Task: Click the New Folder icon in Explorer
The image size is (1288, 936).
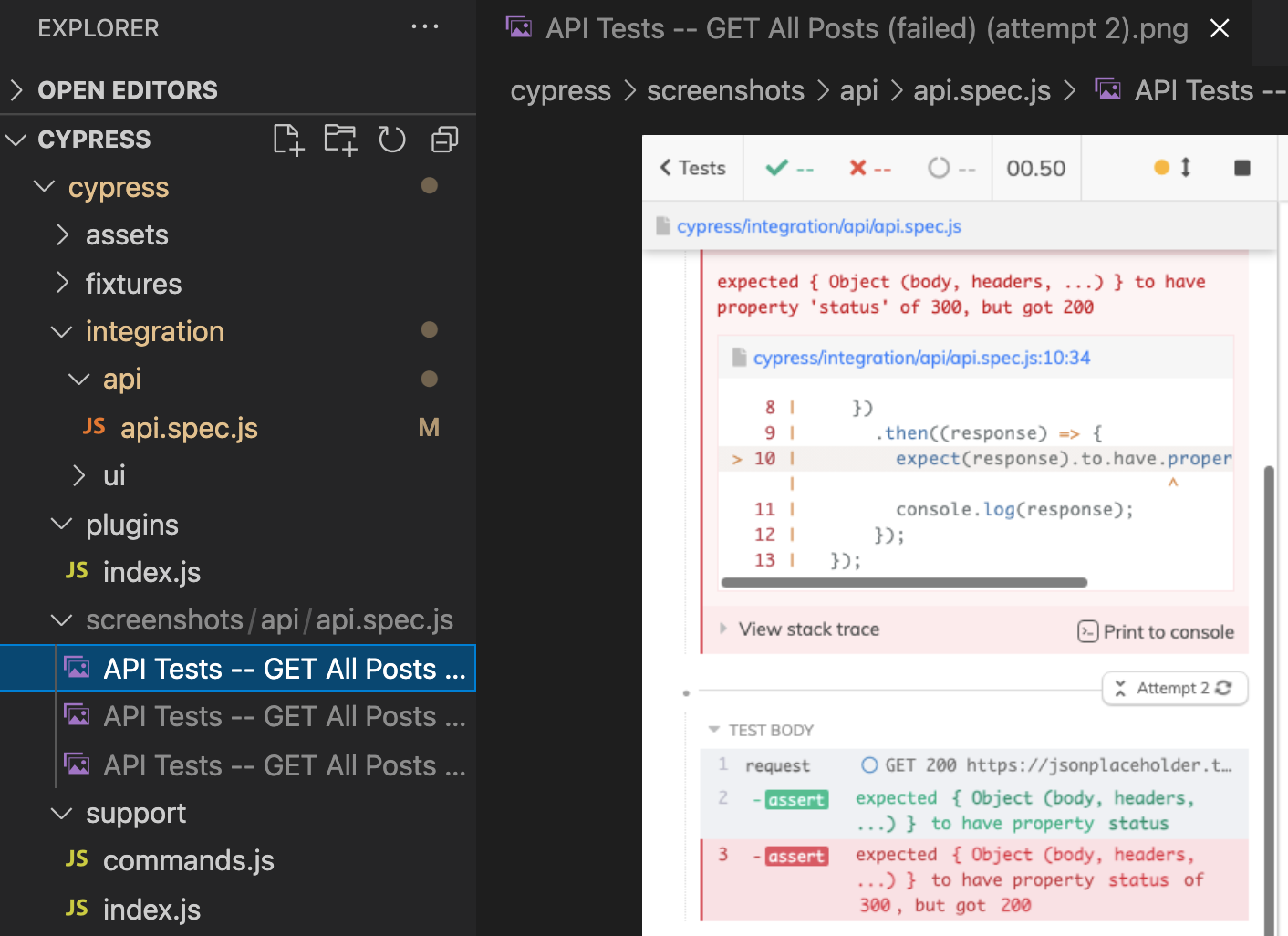Action: [x=340, y=140]
